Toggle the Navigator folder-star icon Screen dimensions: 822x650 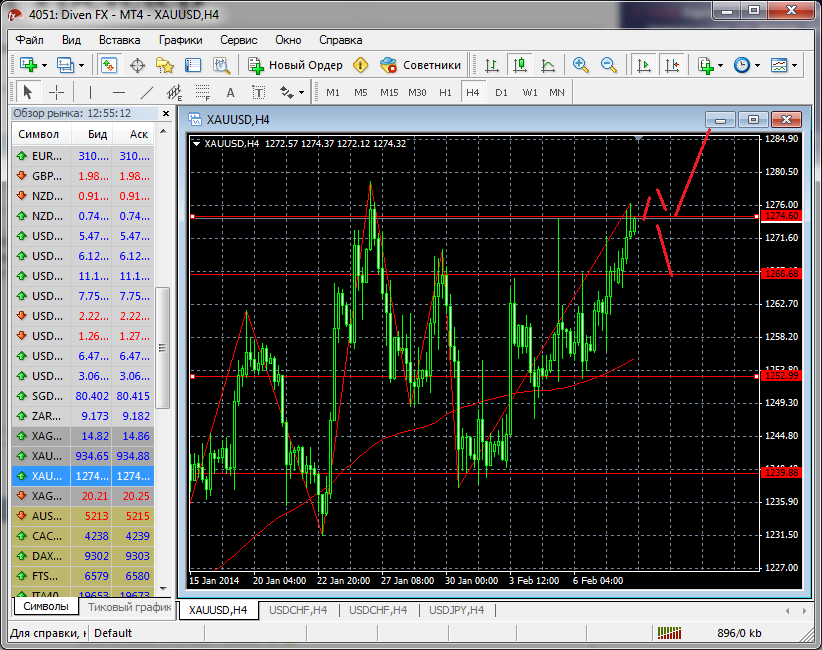click(x=165, y=65)
